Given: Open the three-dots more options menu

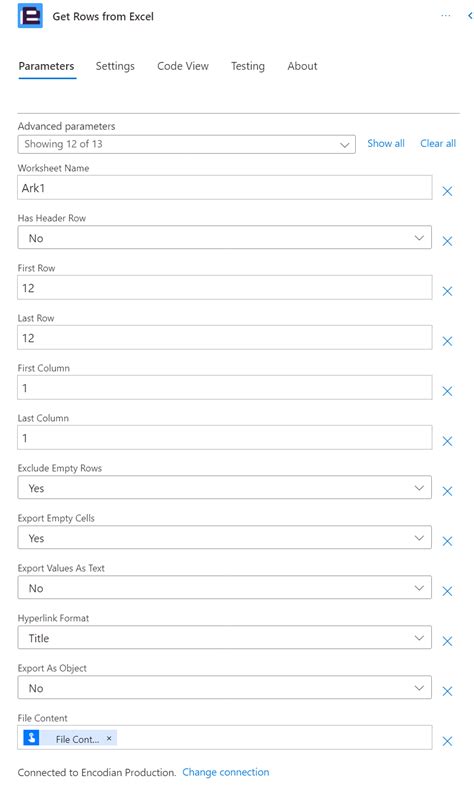Looking at the screenshot, I should tap(445, 16).
